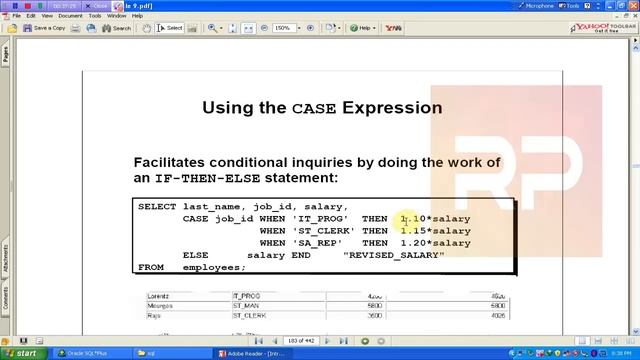This screenshot has width=640, height=360.
Task: Click the Snapshot camera tool
Action: [x=192, y=28]
